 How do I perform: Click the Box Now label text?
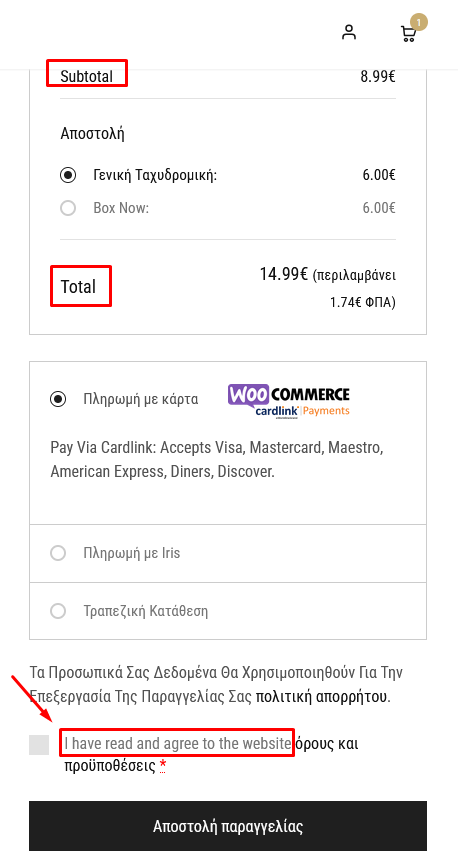coord(121,208)
